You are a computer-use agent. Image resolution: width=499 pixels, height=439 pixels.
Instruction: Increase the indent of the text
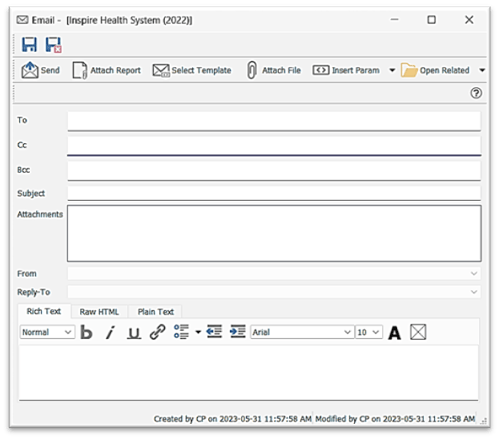point(238,332)
